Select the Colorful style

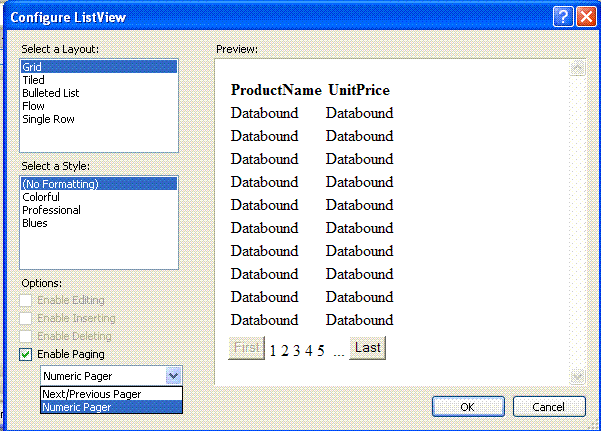point(42,197)
